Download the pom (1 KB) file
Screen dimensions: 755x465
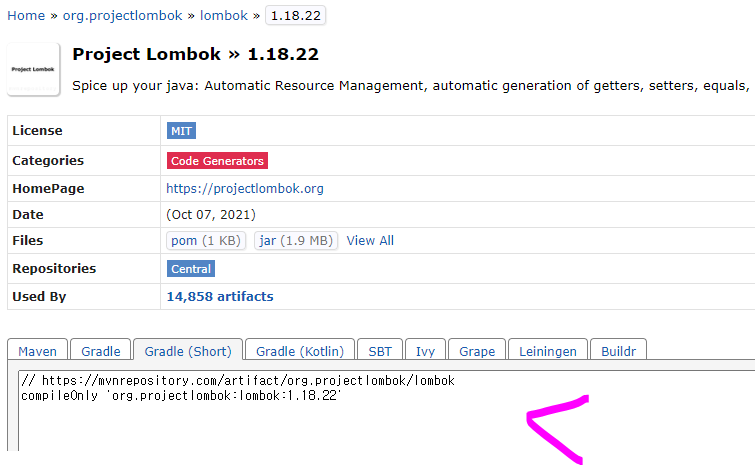click(x=206, y=241)
